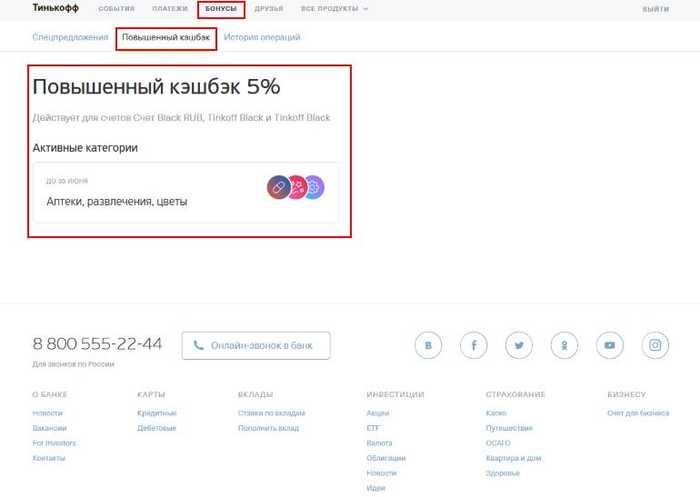Click the Тинькофф logo
This screenshot has width=700, height=497.
[55, 8]
